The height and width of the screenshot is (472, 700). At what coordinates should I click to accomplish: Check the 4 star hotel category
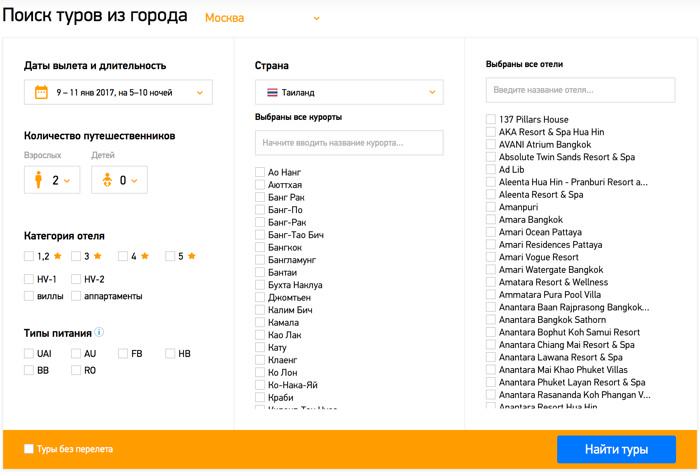(x=123, y=256)
